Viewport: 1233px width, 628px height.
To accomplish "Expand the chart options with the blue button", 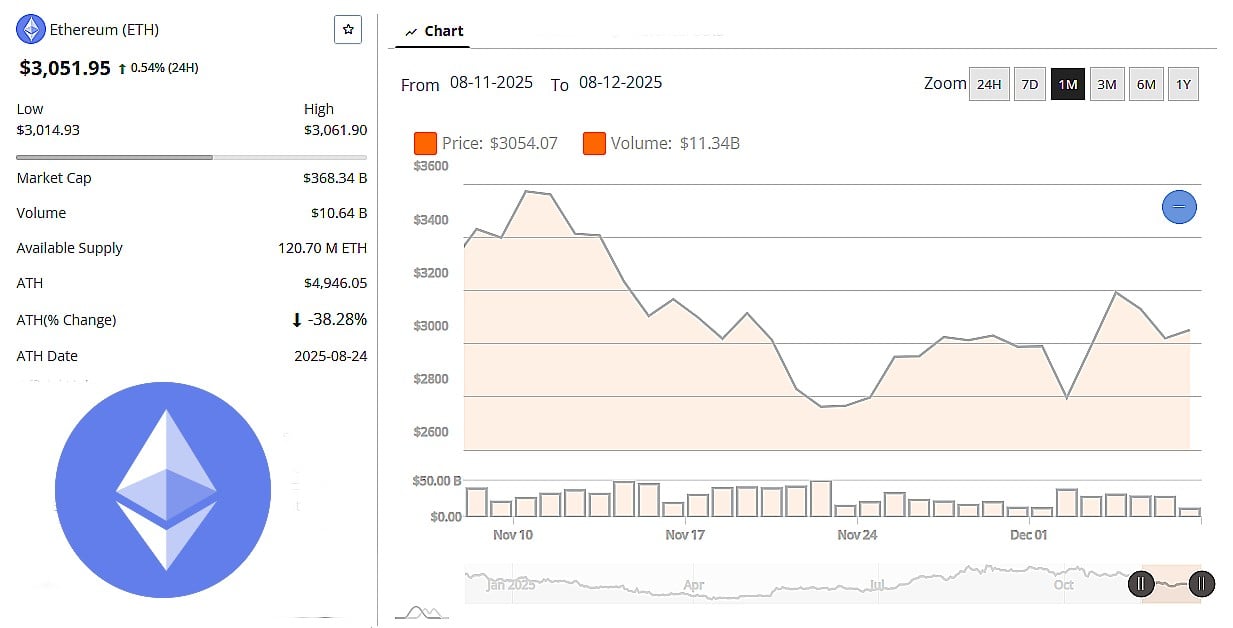I will coord(1179,207).
